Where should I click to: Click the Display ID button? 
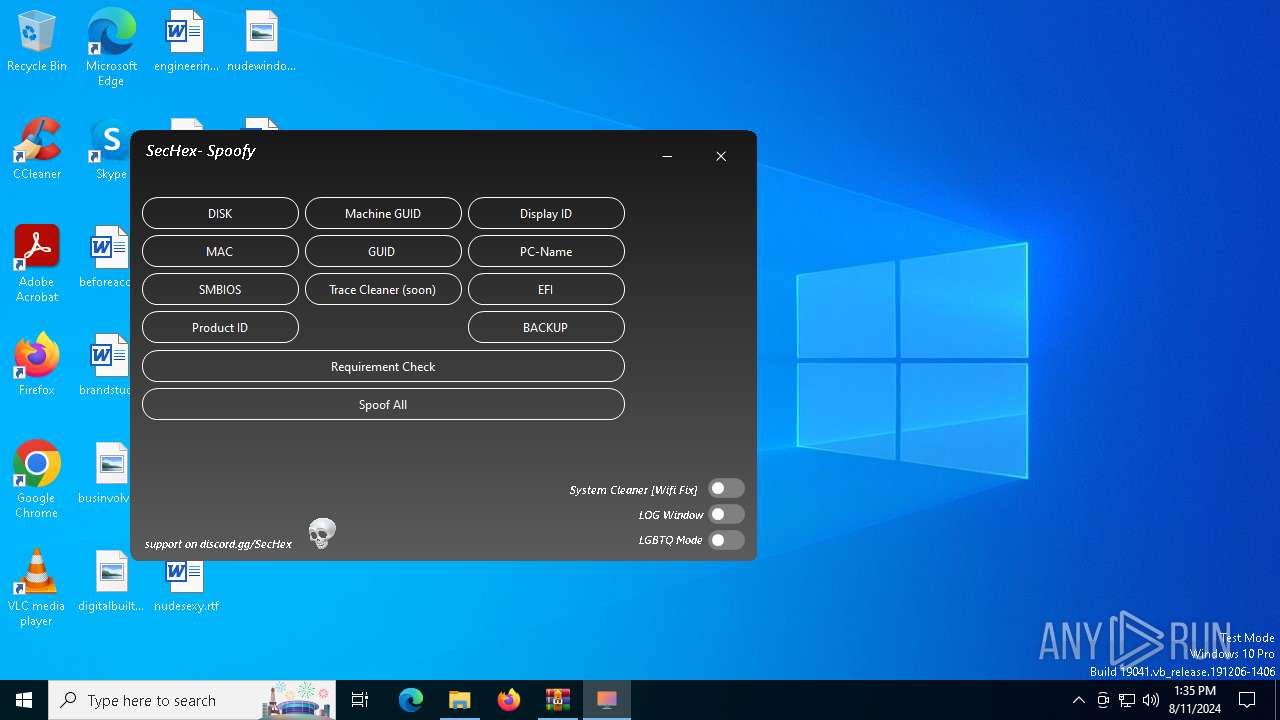(546, 213)
